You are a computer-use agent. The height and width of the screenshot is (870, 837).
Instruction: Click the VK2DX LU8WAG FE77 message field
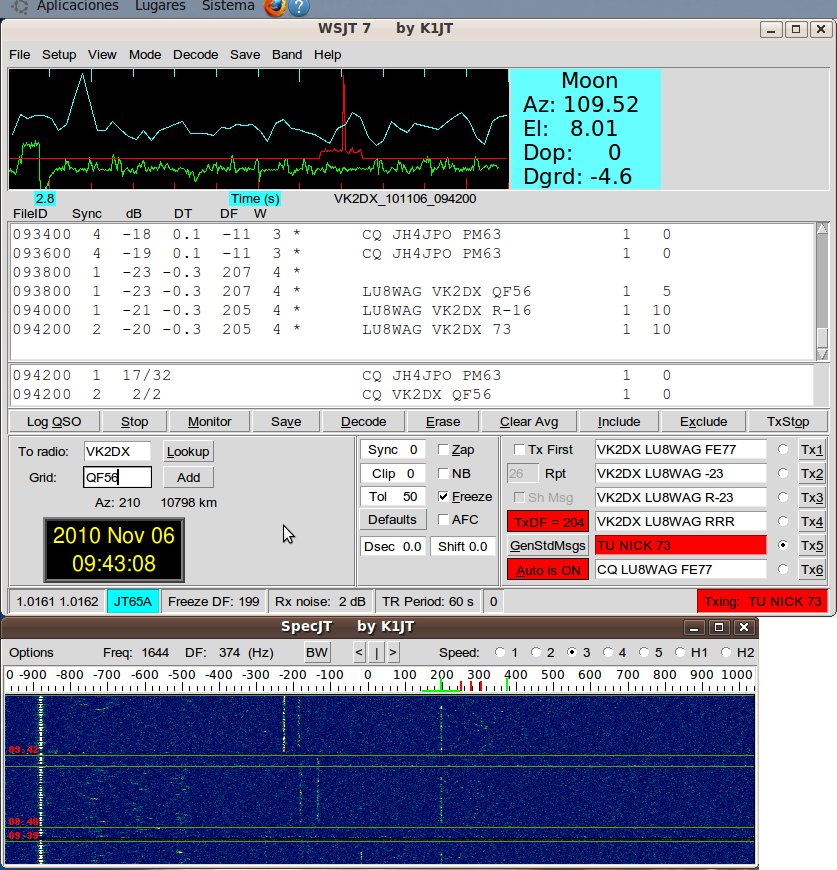[x=681, y=449]
